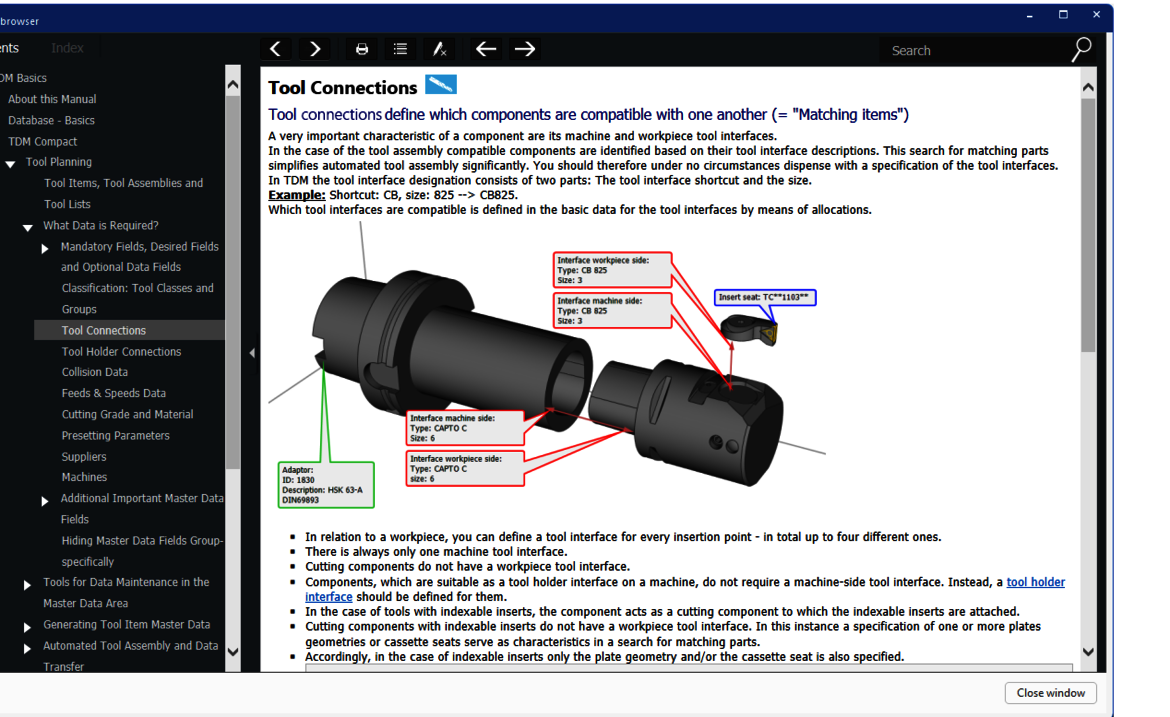Click the search magnifier icon
Screen dimensions: 1170x717
click(1081, 50)
